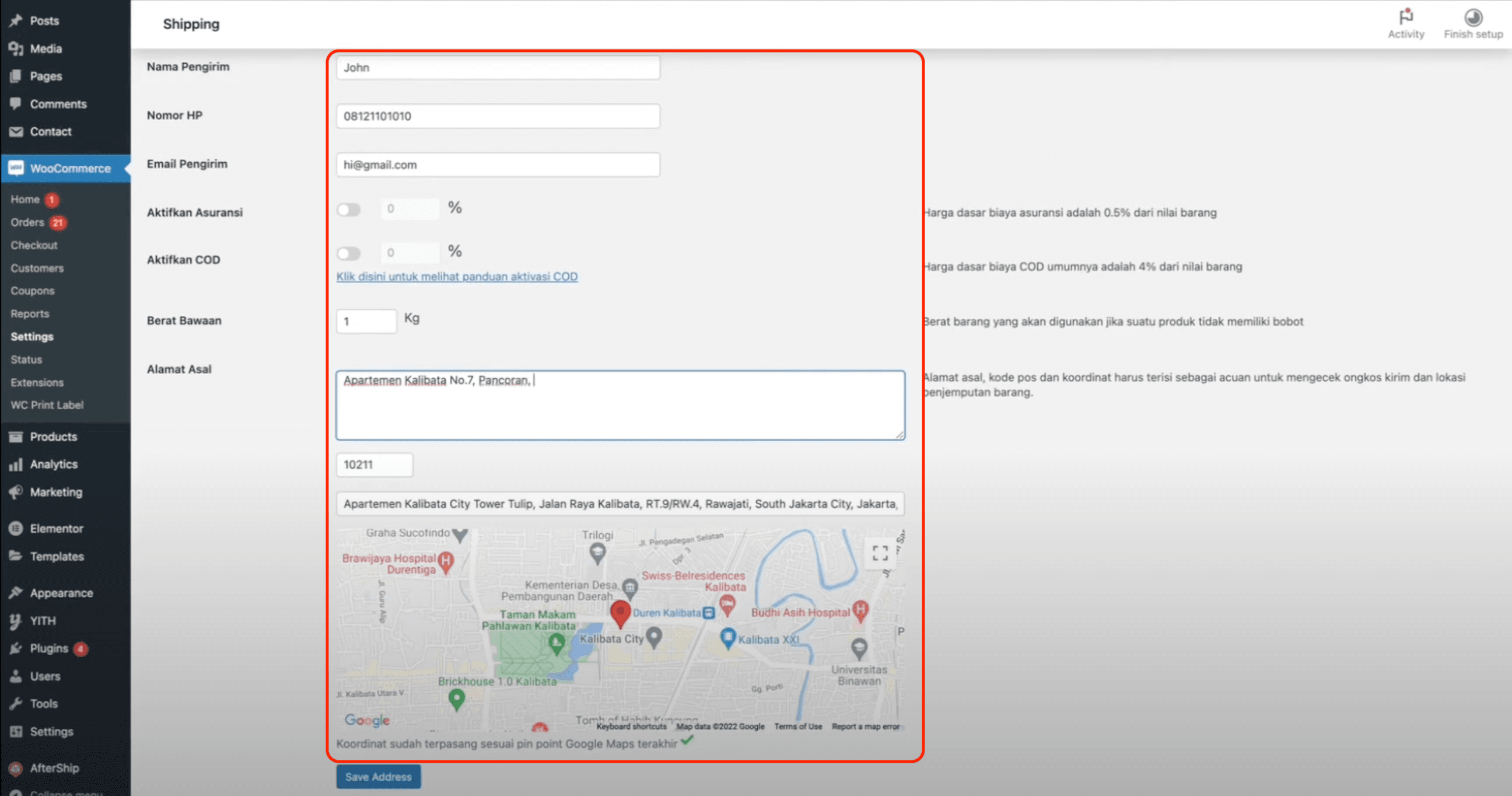Click the postal code field showing 10211

click(x=374, y=465)
